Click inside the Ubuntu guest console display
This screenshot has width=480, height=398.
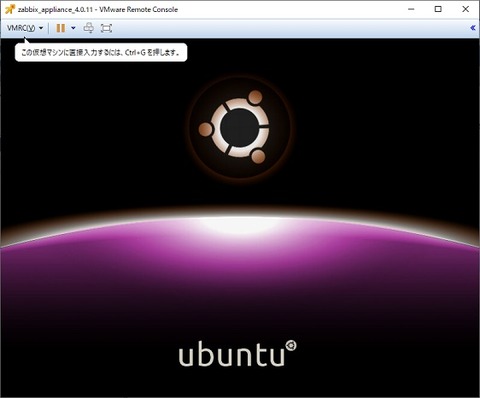(x=240, y=217)
